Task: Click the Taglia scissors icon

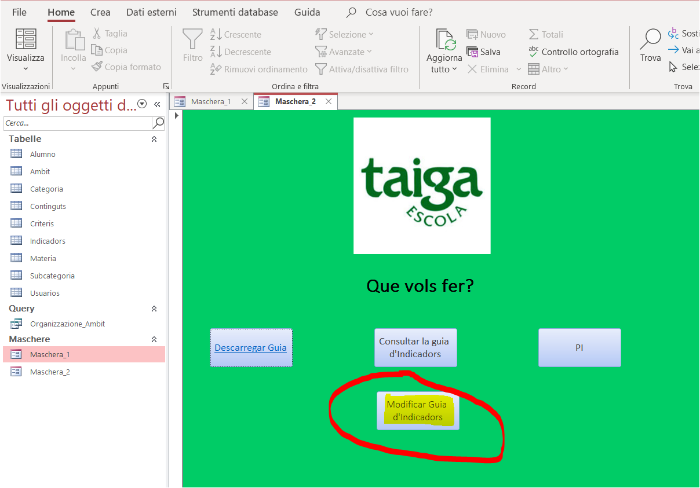Action: 96,33
